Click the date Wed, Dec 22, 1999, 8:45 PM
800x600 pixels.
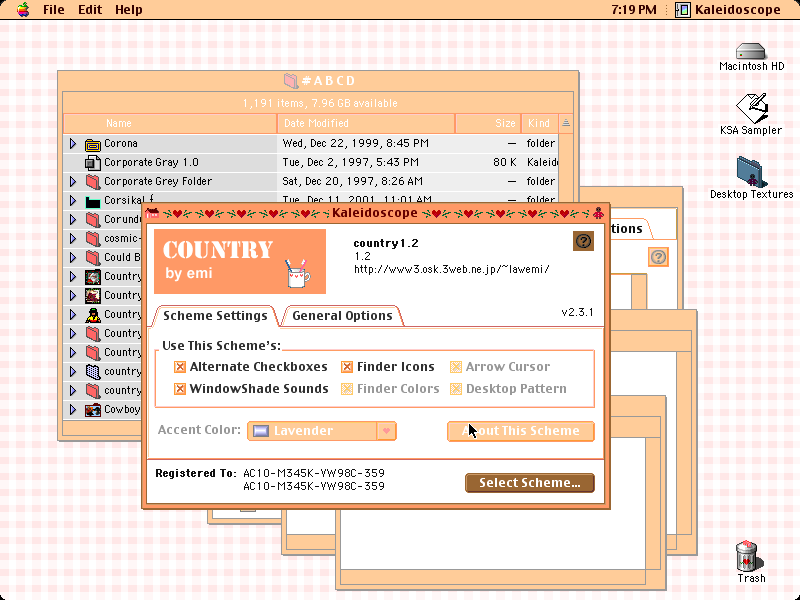[x=356, y=144]
